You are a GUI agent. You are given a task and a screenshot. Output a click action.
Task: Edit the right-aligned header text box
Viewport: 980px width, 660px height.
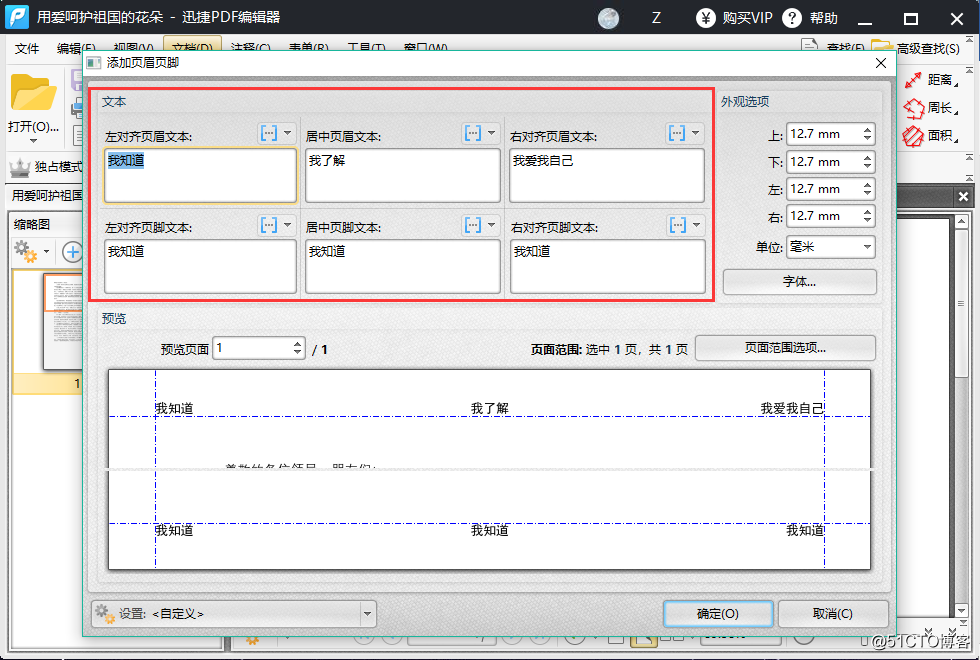tap(607, 175)
